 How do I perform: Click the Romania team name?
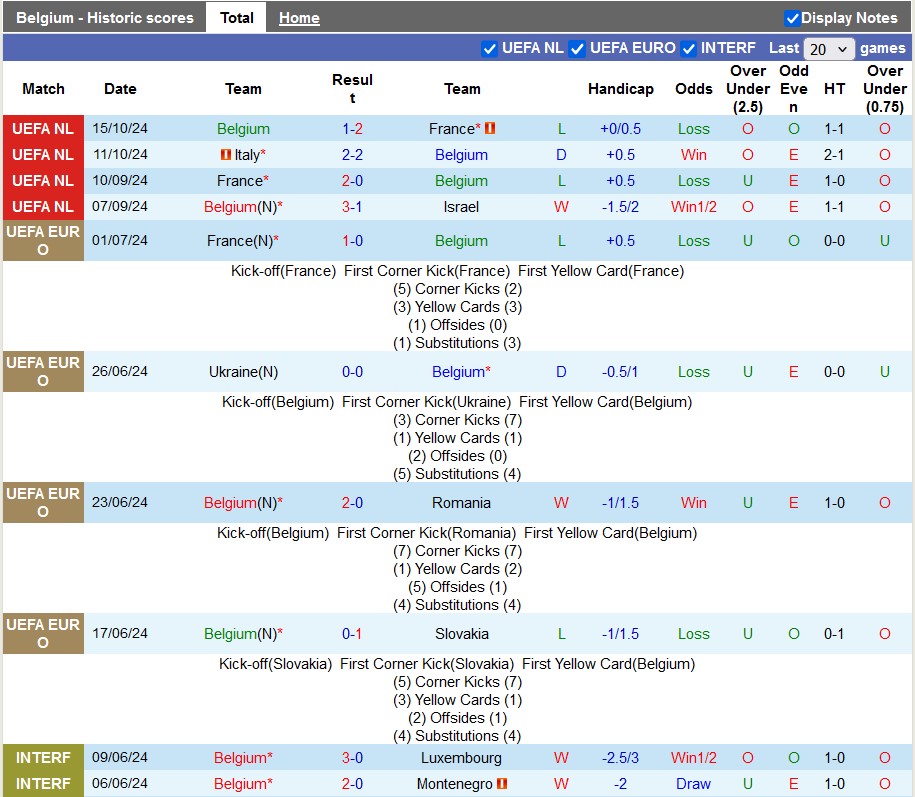[x=461, y=503]
